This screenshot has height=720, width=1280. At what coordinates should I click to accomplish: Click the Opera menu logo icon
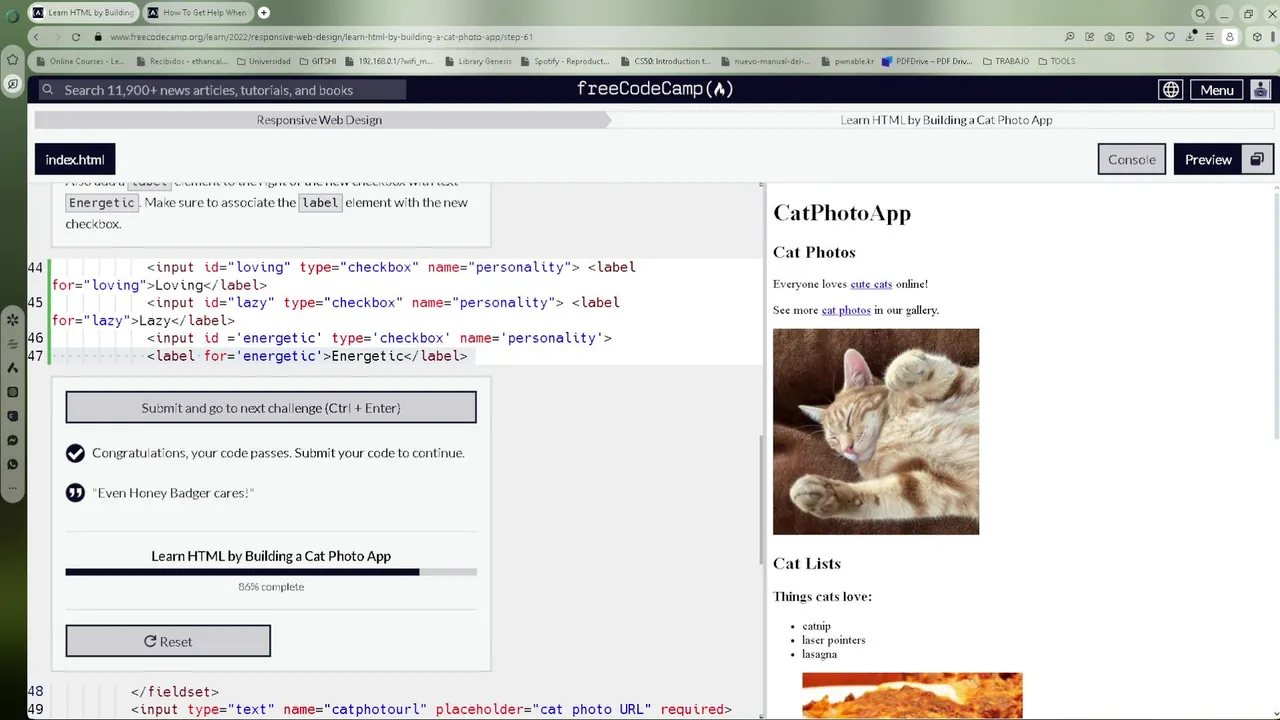[x=12, y=14]
